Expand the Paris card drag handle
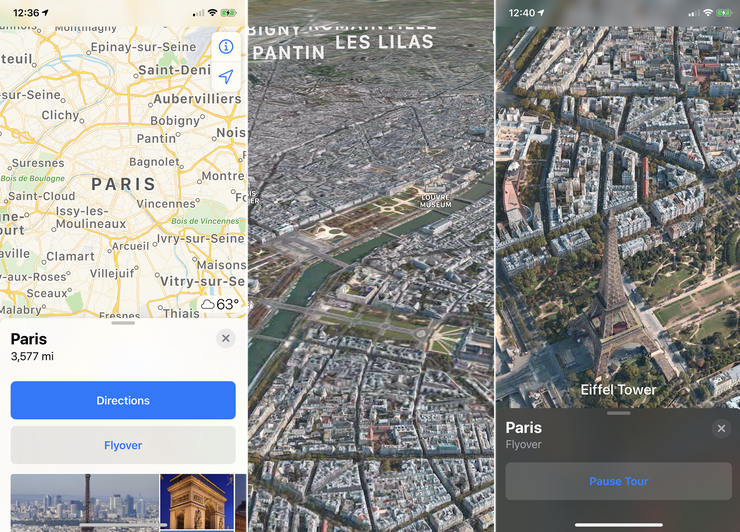The width and height of the screenshot is (740, 532). click(x=123, y=323)
